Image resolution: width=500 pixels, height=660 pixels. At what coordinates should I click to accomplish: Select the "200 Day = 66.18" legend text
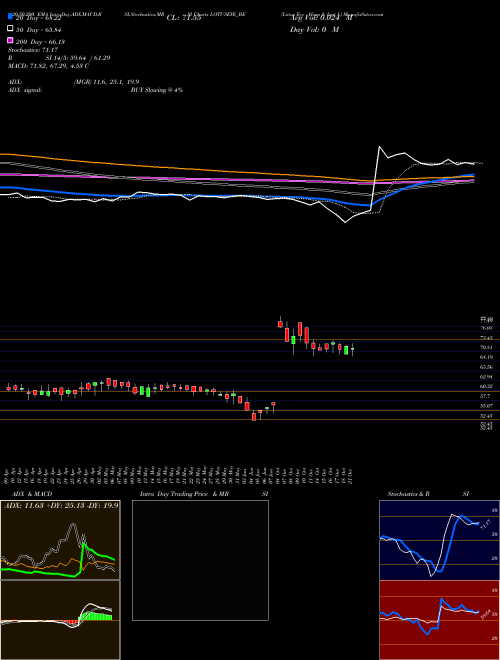41,42
